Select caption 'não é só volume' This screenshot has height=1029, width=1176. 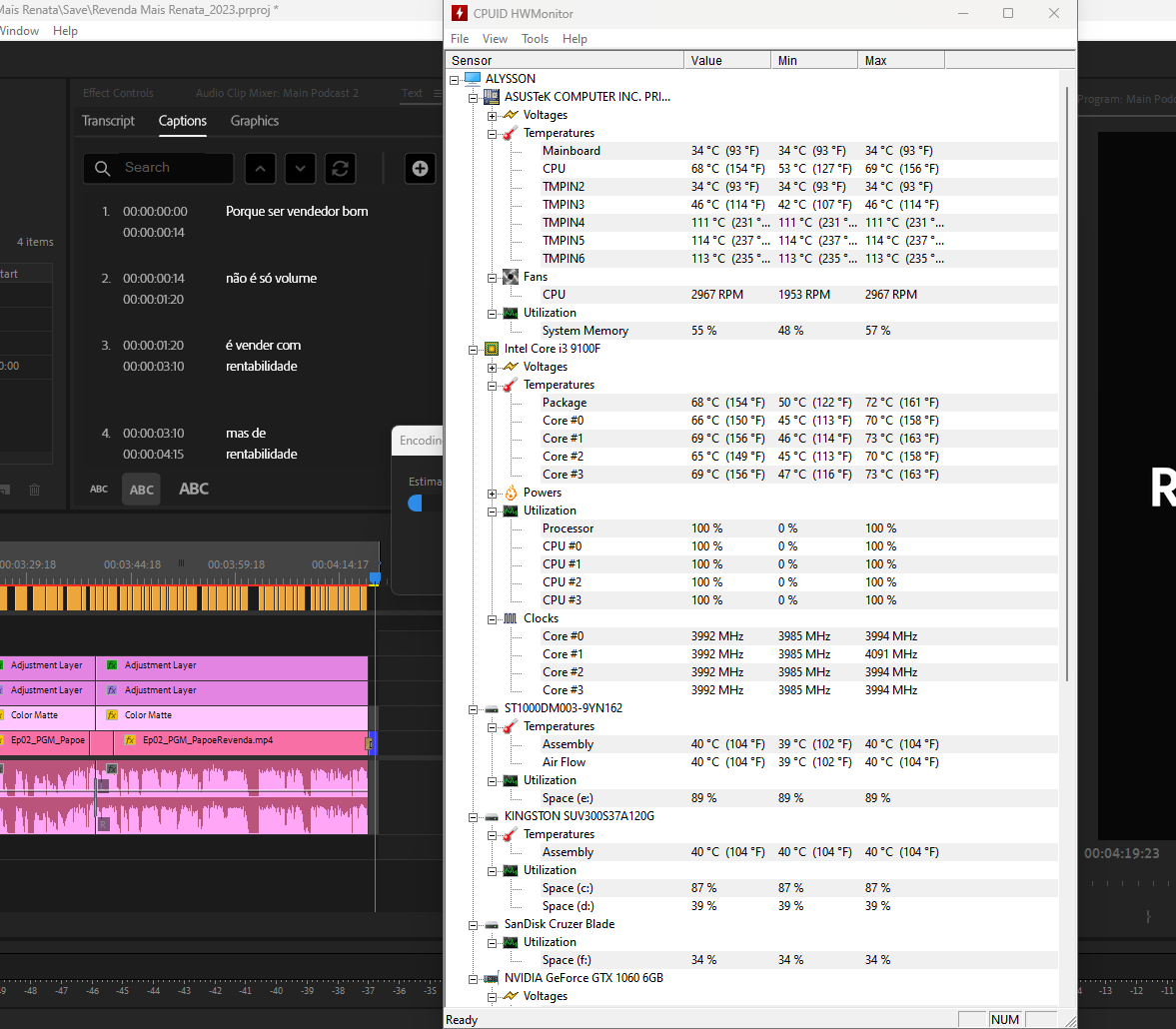272,279
